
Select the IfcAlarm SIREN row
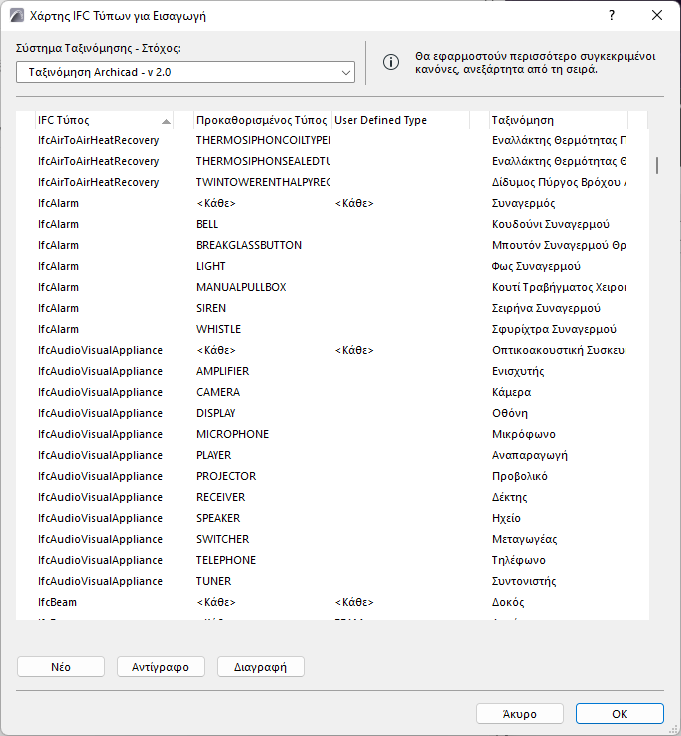(x=332, y=308)
